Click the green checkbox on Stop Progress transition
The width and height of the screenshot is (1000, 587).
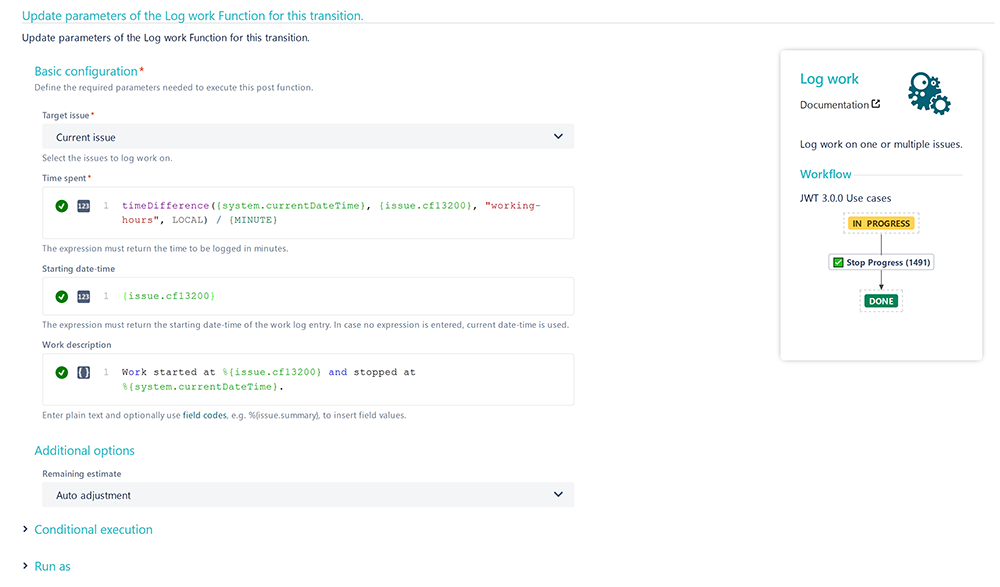pos(838,262)
